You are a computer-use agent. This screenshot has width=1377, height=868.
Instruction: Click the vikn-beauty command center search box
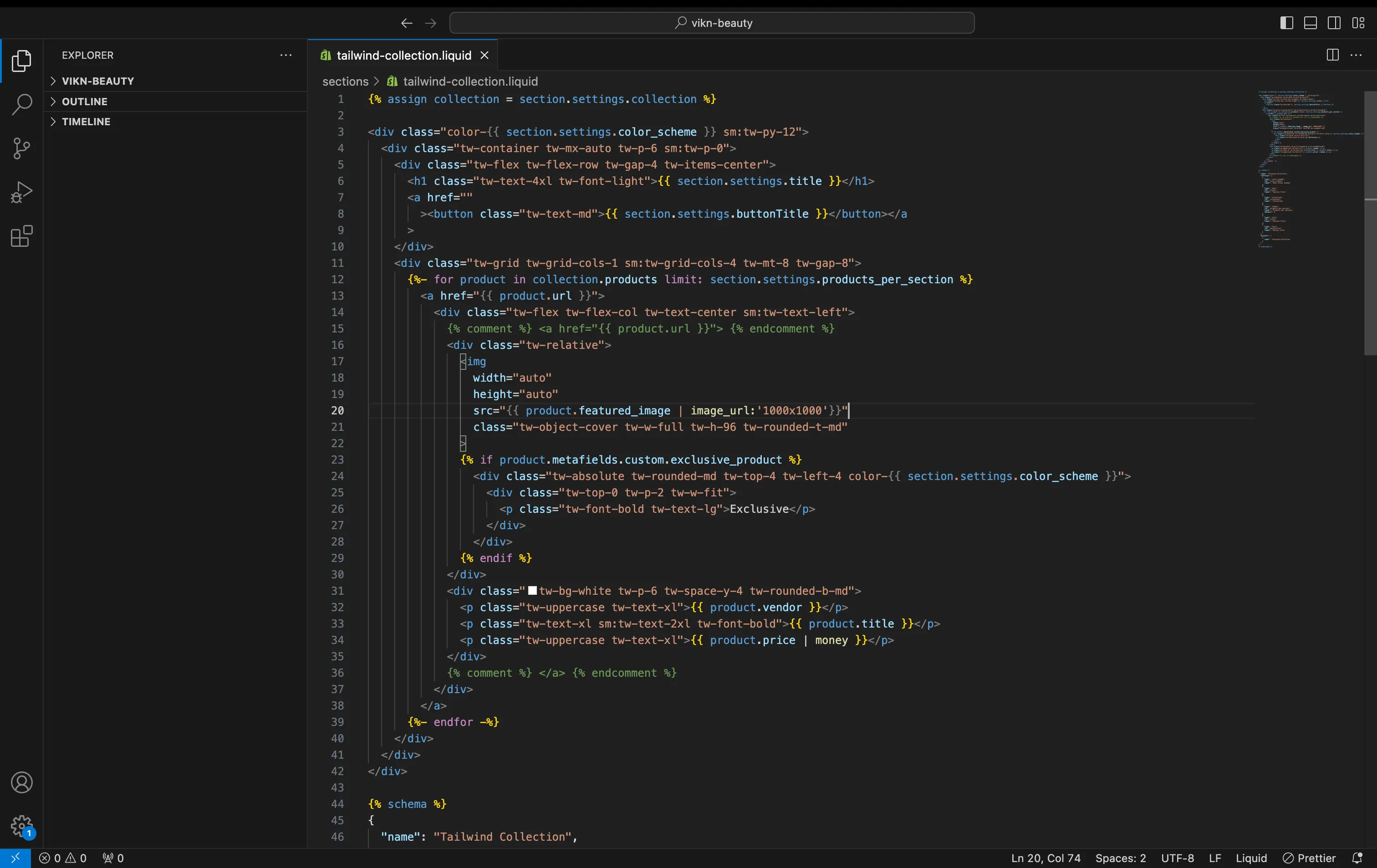711,23
